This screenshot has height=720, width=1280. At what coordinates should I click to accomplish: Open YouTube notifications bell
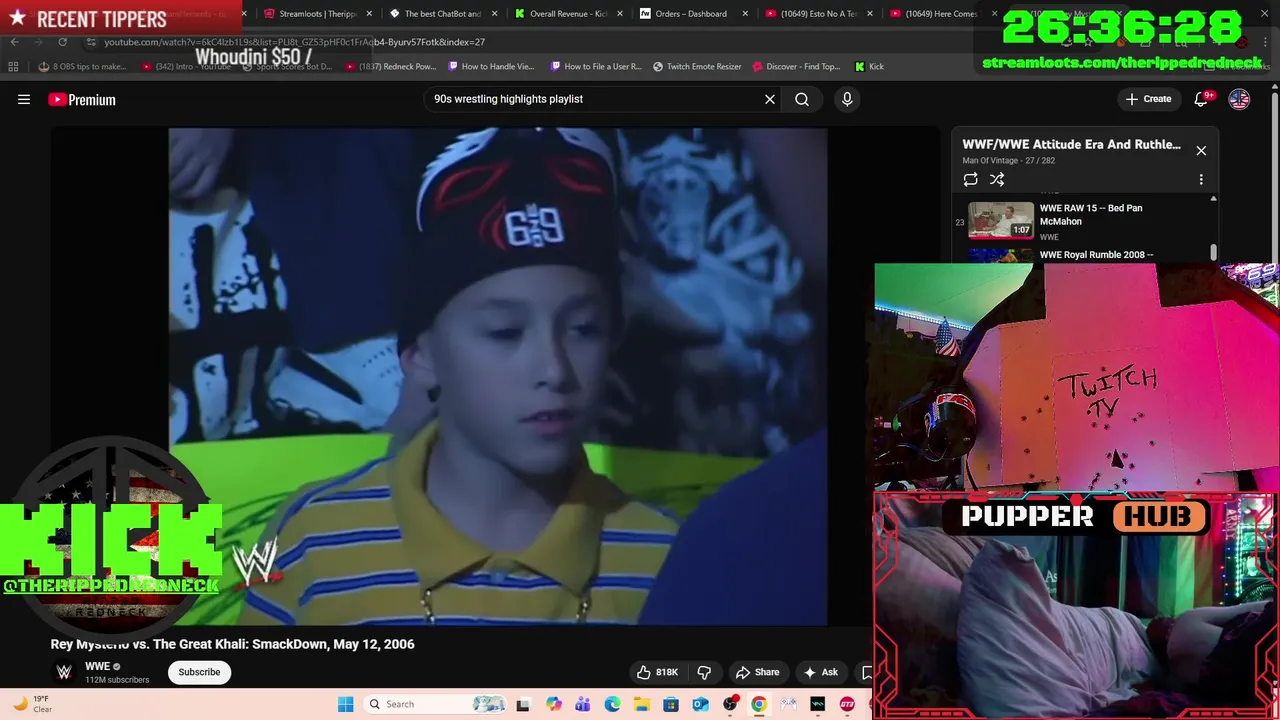[x=1201, y=99]
